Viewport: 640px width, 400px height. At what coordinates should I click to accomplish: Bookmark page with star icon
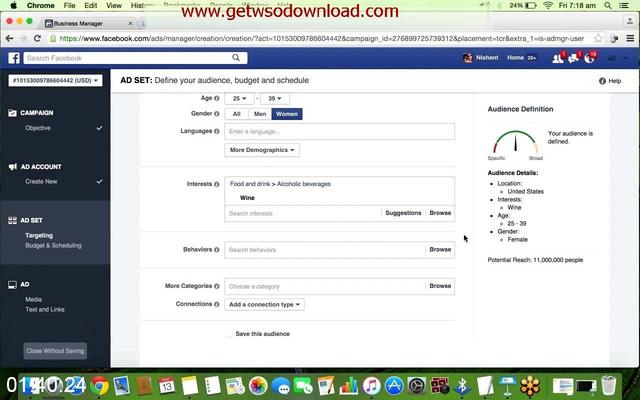pos(598,38)
